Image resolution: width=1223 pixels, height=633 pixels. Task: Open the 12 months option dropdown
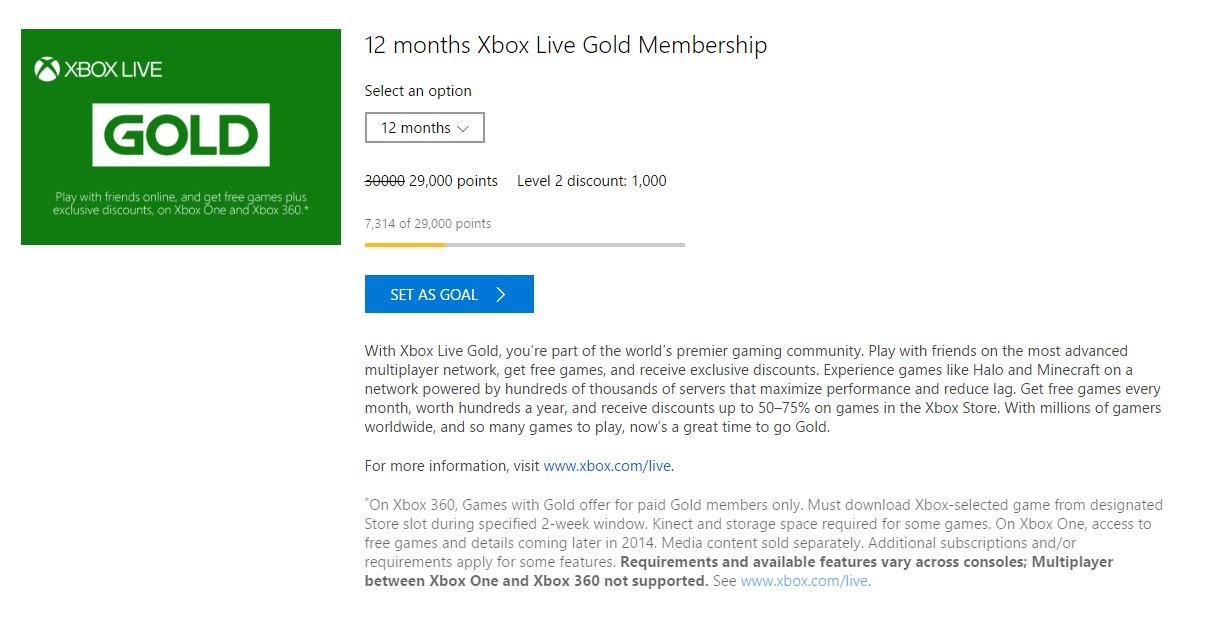(x=424, y=128)
